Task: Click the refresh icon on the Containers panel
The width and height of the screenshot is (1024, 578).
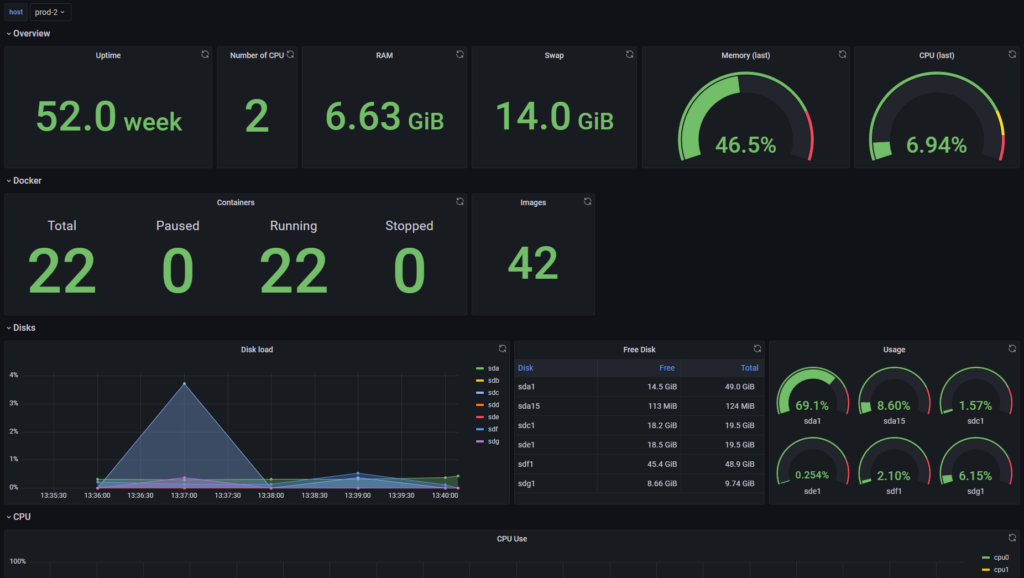Action: click(459, 201)
